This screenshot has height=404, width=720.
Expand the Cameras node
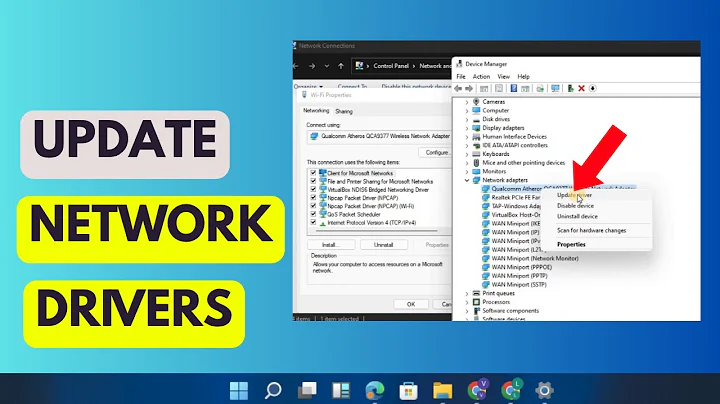[467, 102]
